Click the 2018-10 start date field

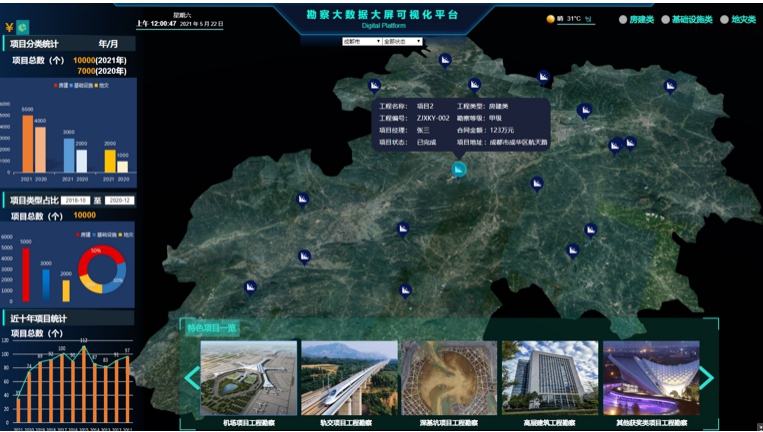(75, 200)
